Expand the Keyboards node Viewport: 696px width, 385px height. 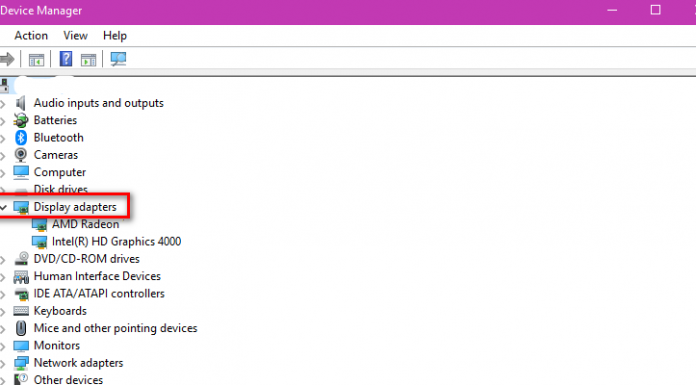pos(3,312)
